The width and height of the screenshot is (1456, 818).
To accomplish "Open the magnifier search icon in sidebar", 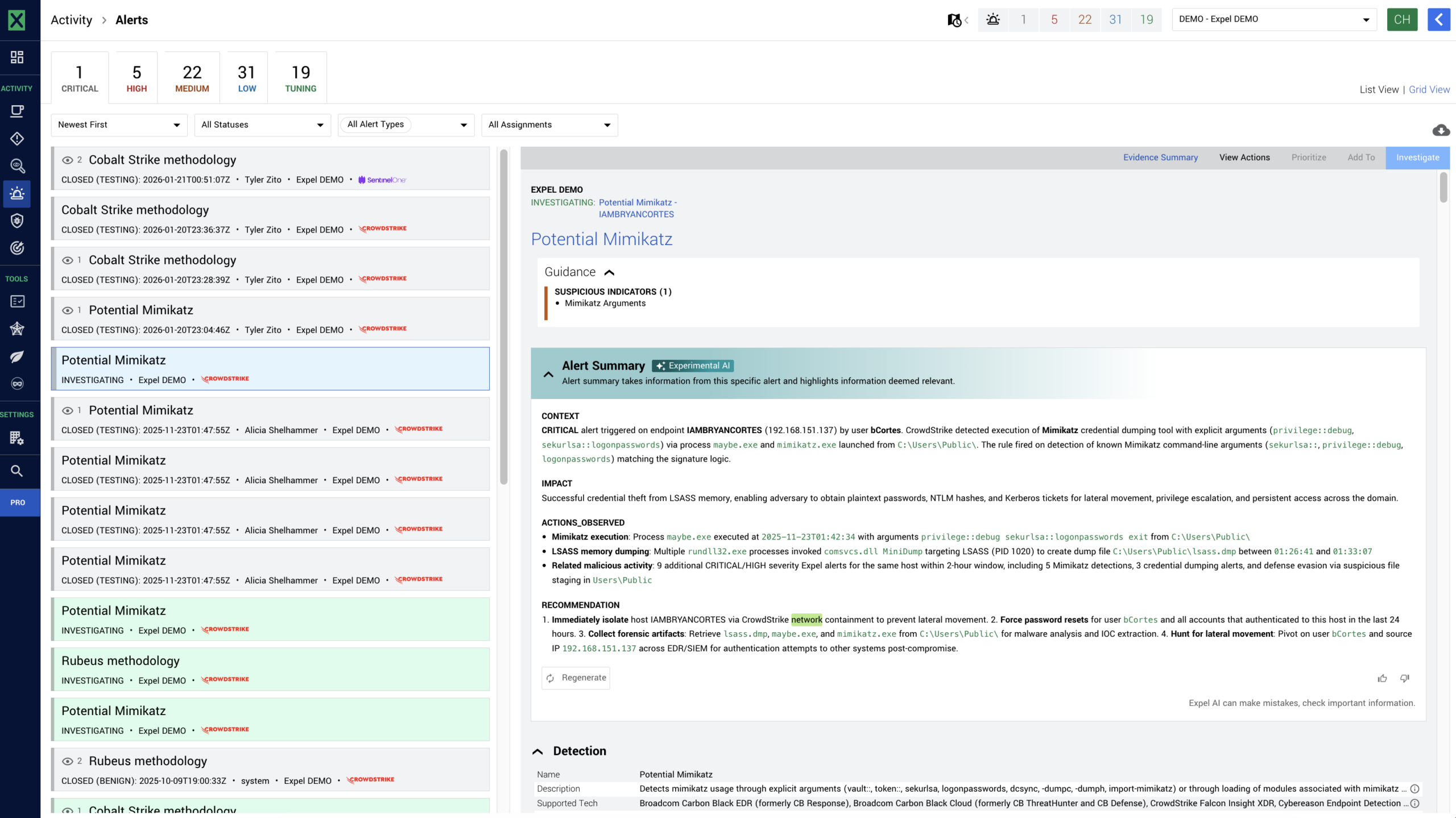I will click(17, 471).
